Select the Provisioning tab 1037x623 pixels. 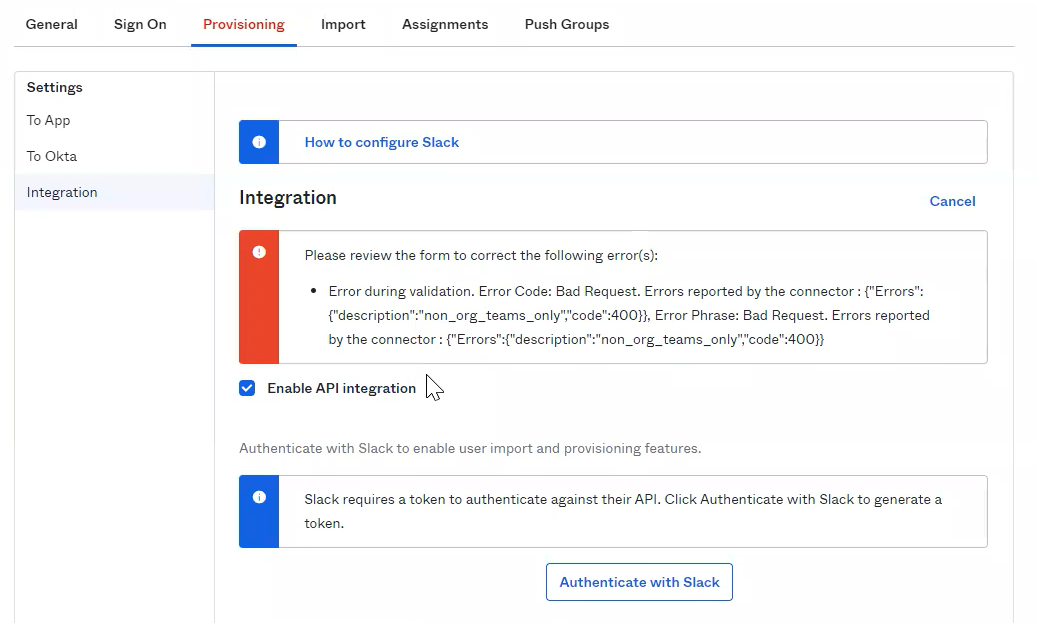point(244,24)
